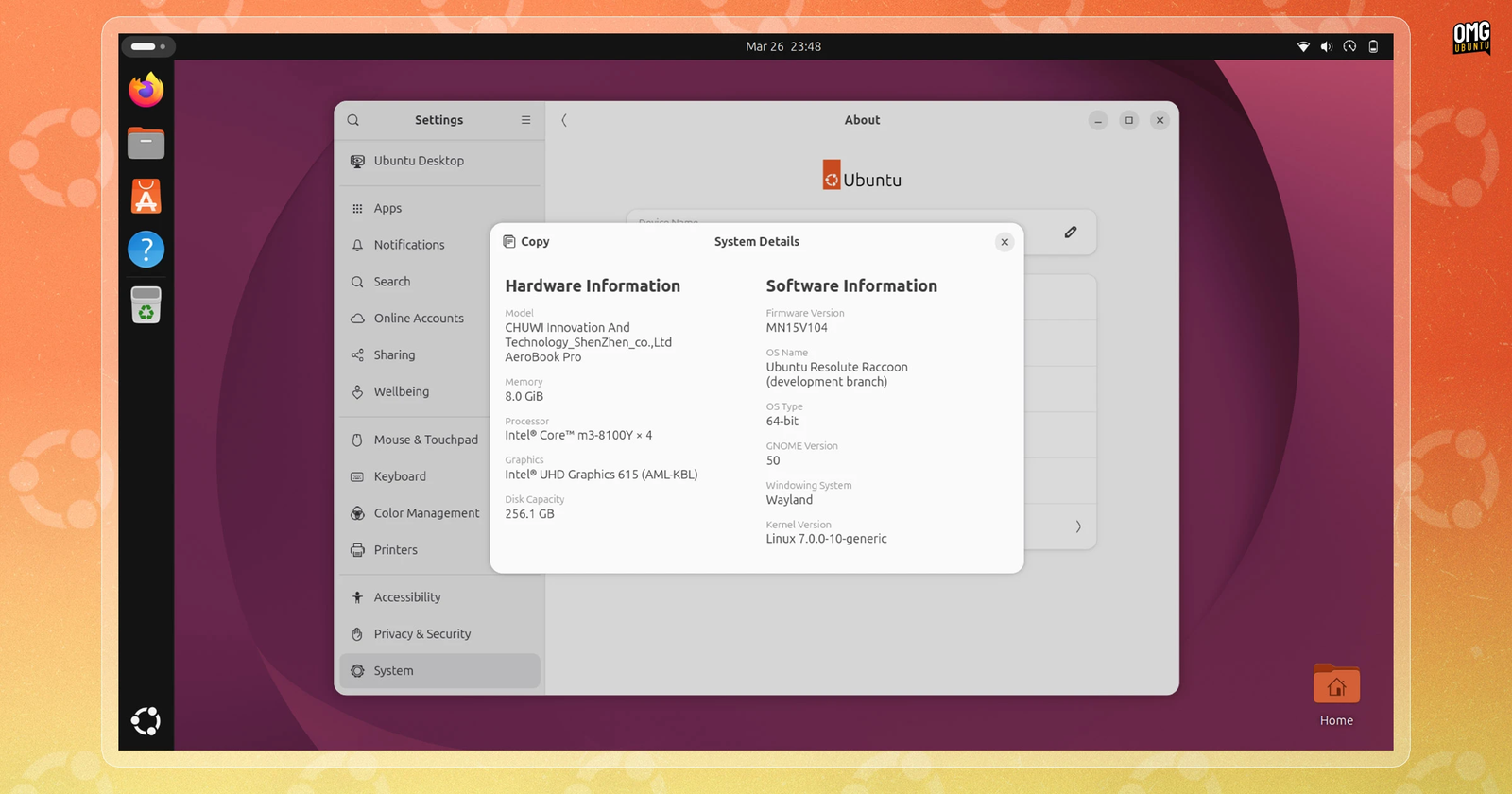Close the System Details dialog

tap(1005, 242)
